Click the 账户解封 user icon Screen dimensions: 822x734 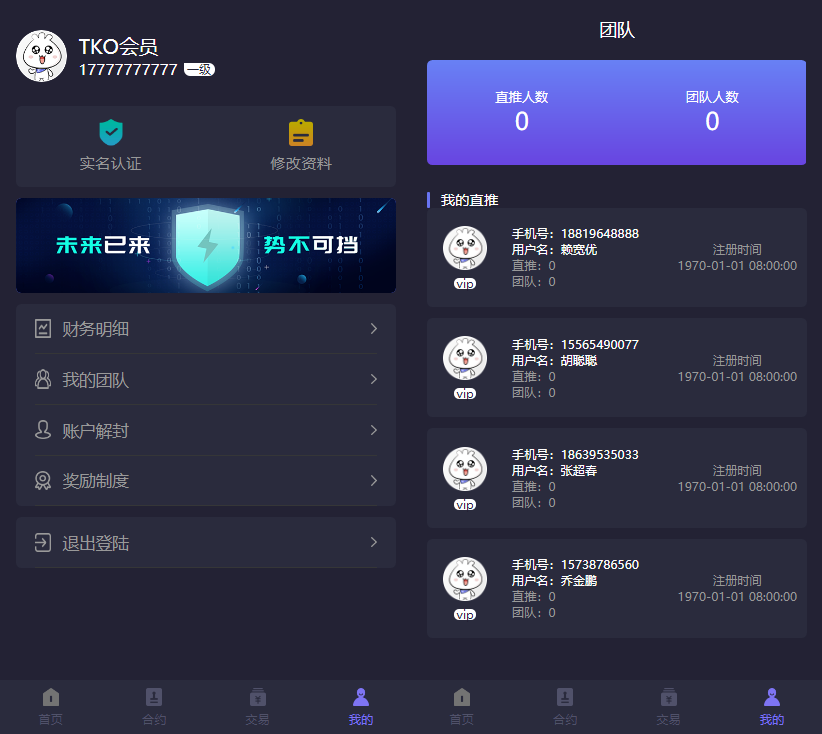click(x=43, y=430)
